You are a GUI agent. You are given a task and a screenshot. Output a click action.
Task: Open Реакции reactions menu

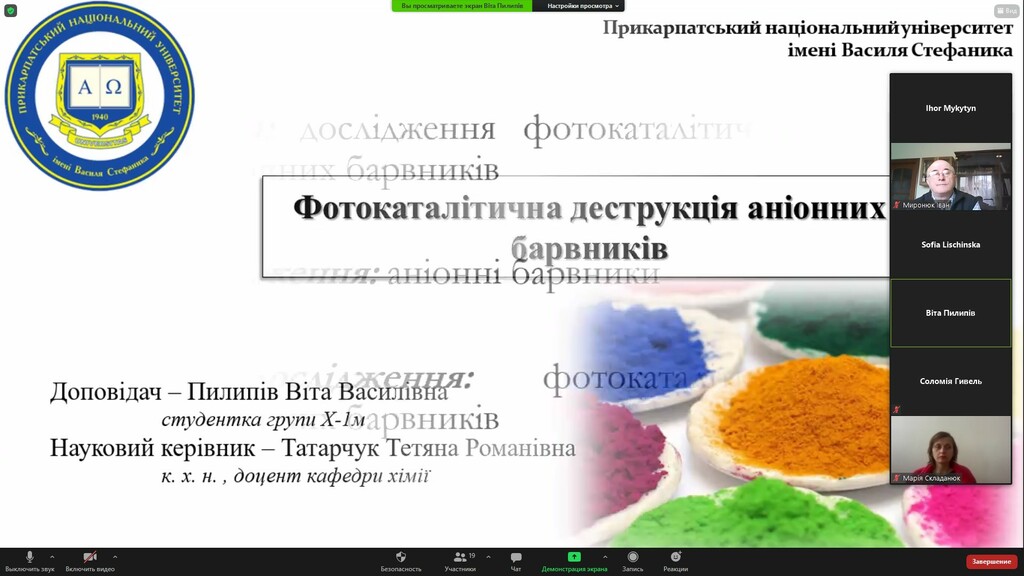click(x=675, y=561)
